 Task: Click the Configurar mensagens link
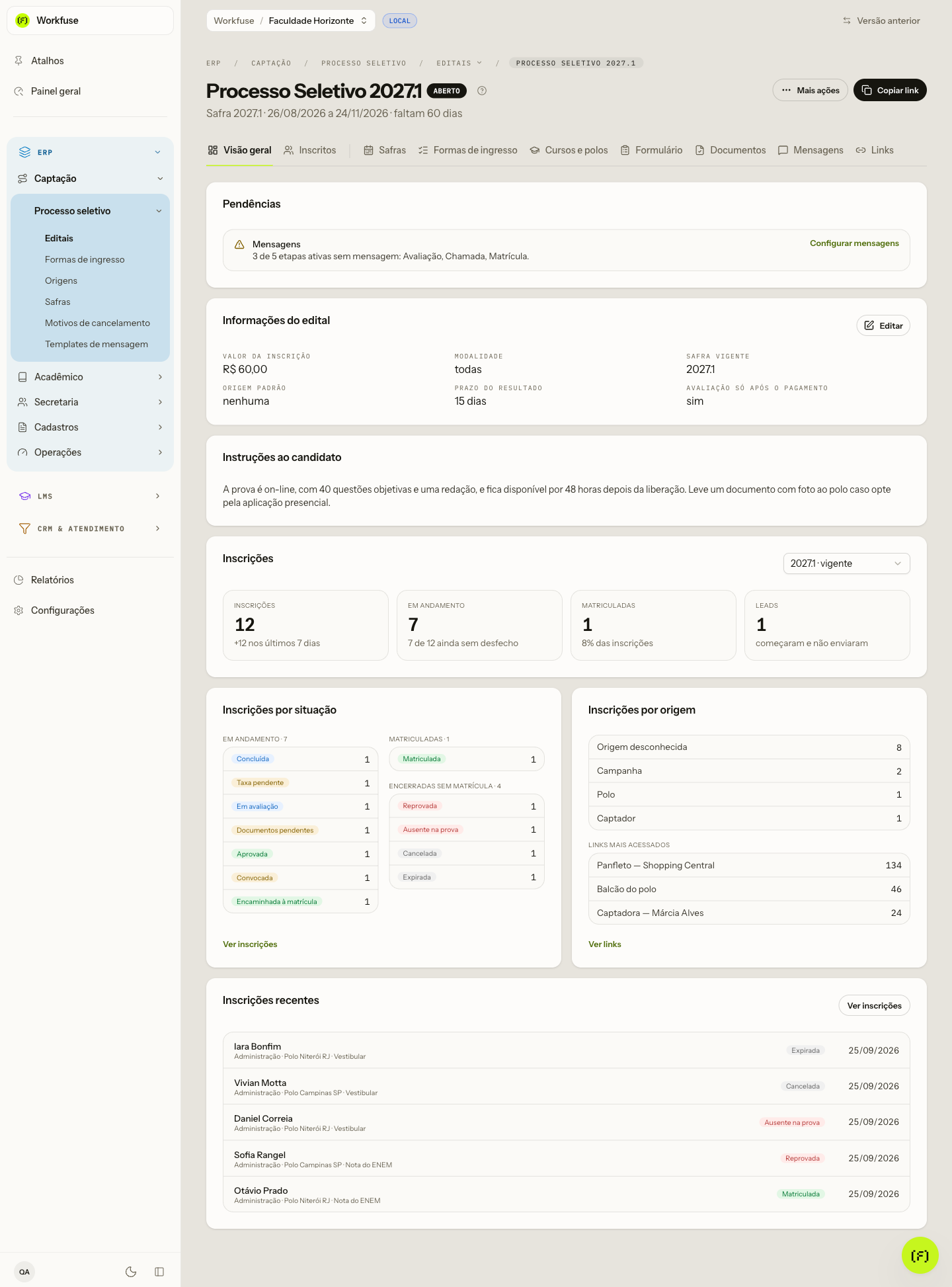pos(854,243)
